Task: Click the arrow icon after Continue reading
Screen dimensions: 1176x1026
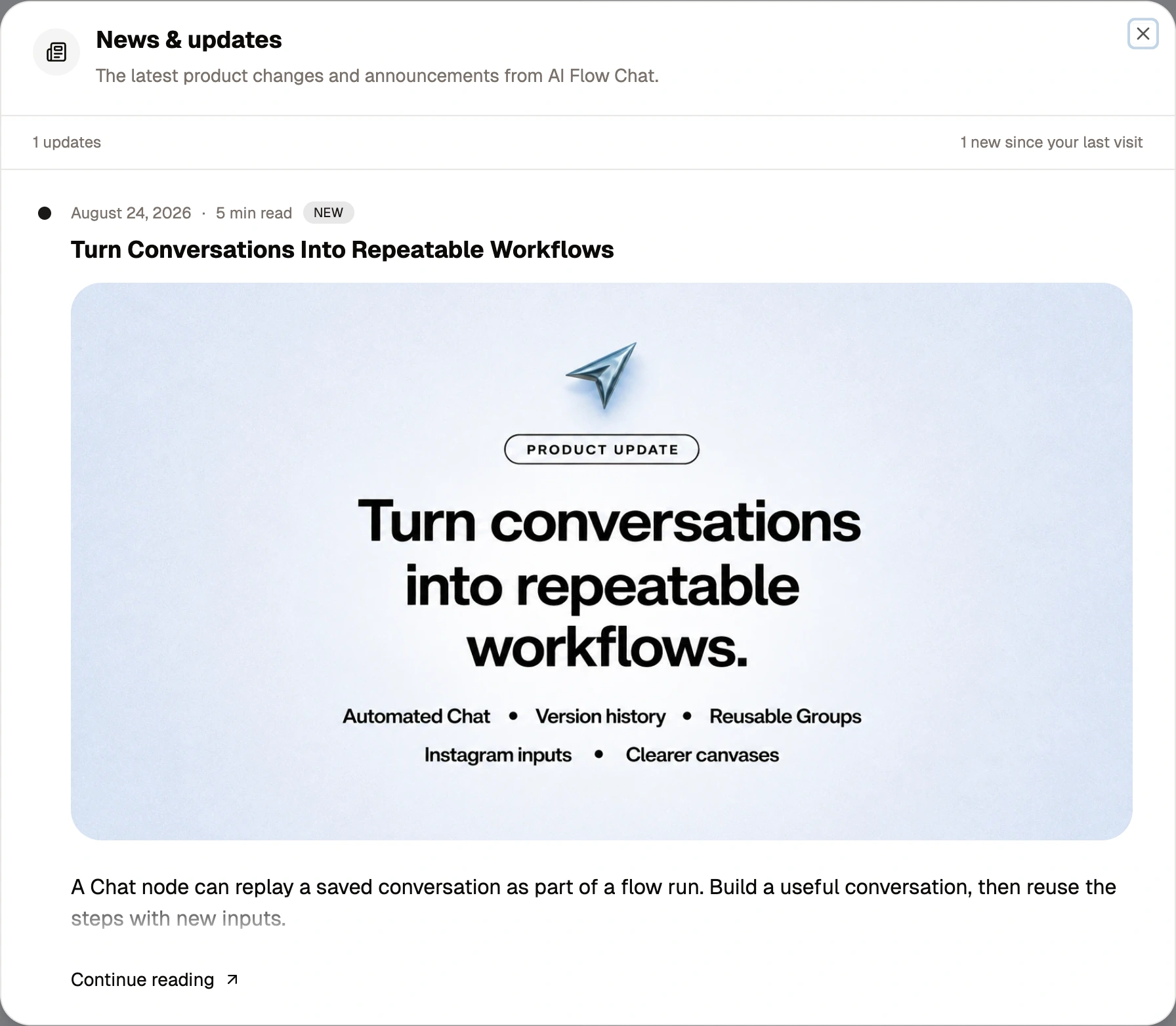Action: (x=232, y=979)
